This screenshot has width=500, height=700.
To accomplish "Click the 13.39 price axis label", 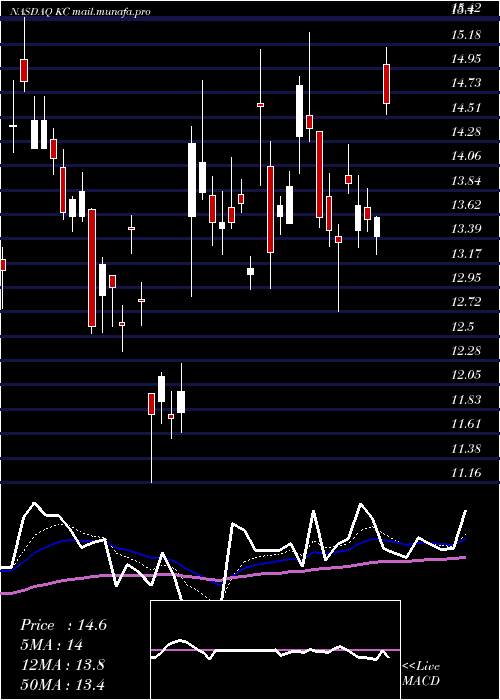I will click(x=467, y=229).
